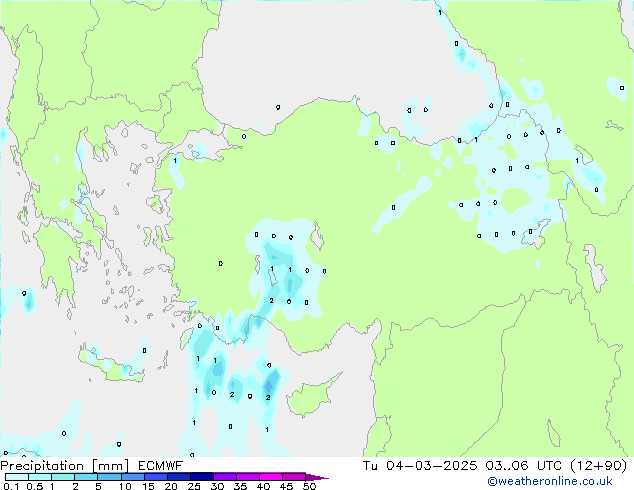Image resolution: width=634 pixels, height=490 pixels.
Task: Click the '30' legend value label
Action: tap(217, 486)
